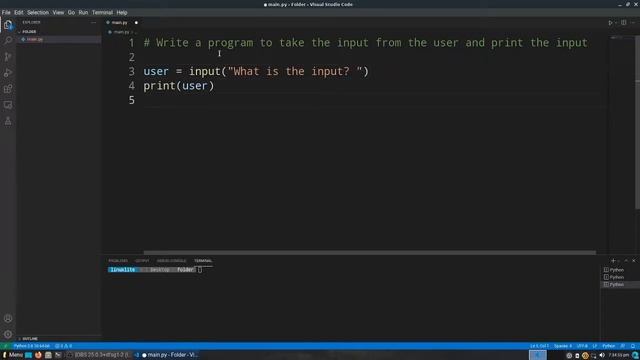Open the notifications bell in the status bar
The width and height of the screenshot is (640, 360).
coord(633,346)
